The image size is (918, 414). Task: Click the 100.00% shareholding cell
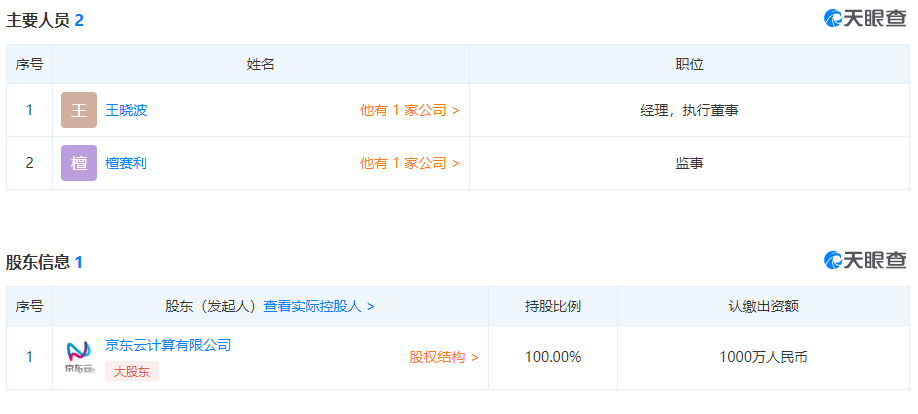pyautogui.click(x=553, y=357)
